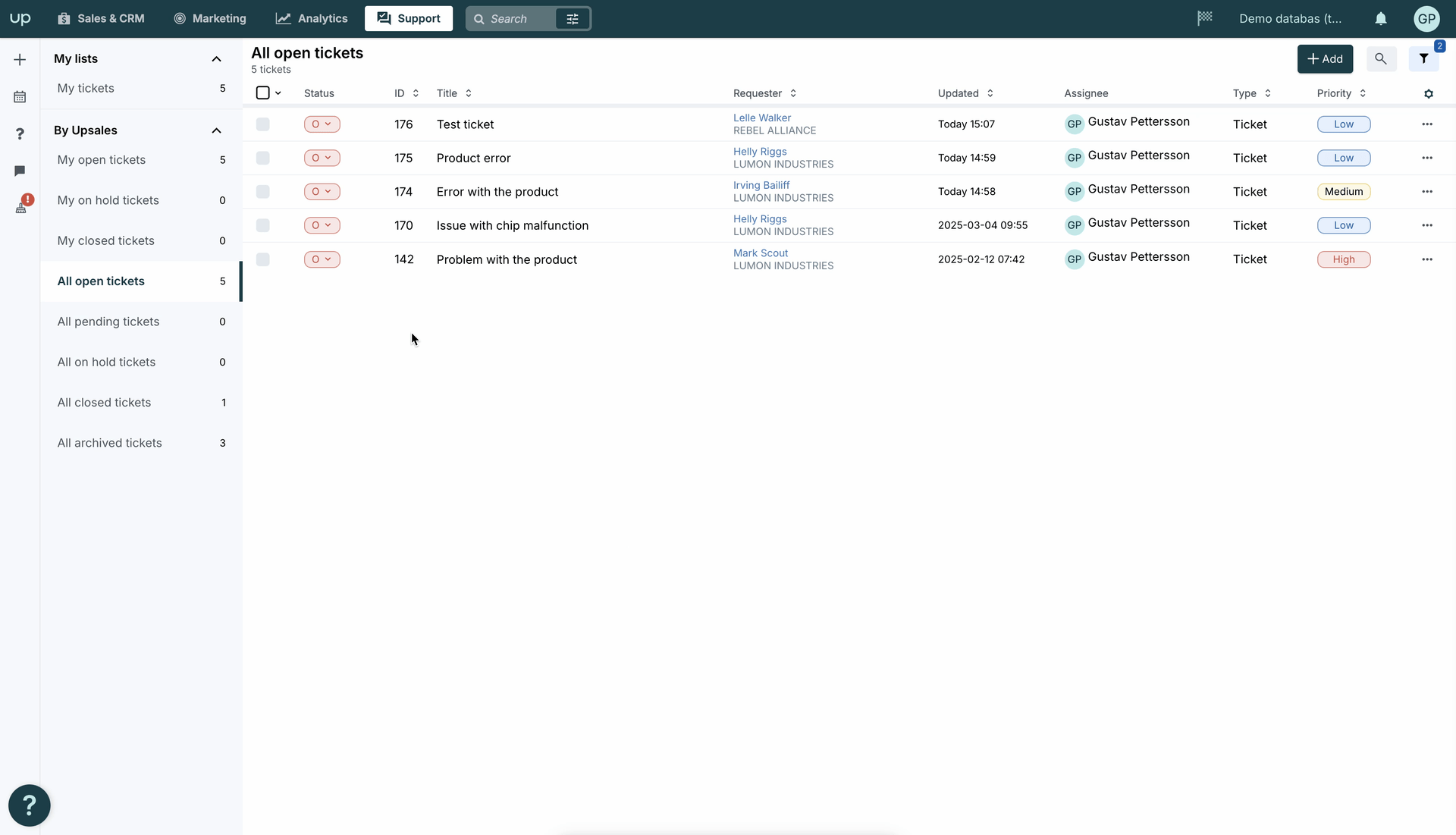The image size is (1456, 835).
Task: Open the three-dot menu for ticket 174
Action: point(1427,191)
